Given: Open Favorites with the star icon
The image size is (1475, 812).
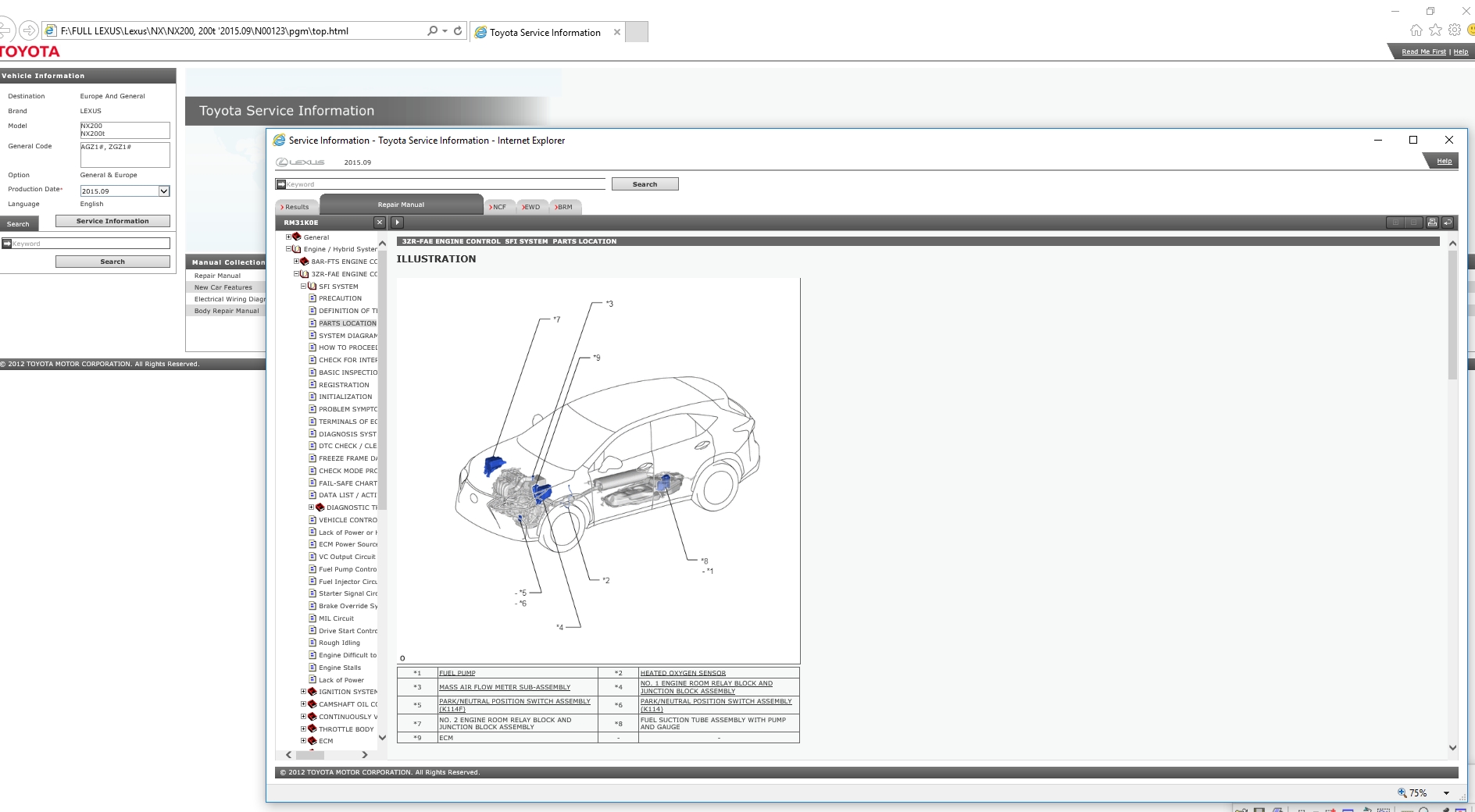Looking at the screenshot, I should tap(1435, 30).
